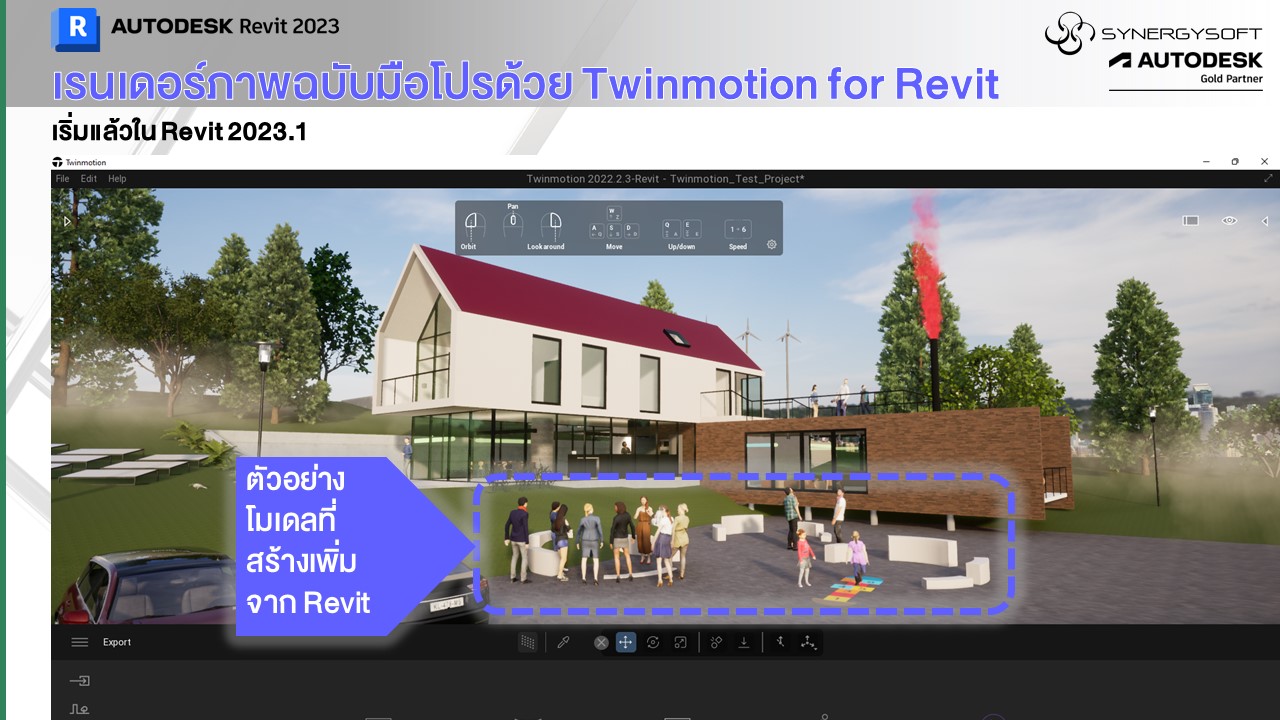Select the Scale tool in toolbar
The height and width of the screenshot is (720, 1280).
[680, 642]
